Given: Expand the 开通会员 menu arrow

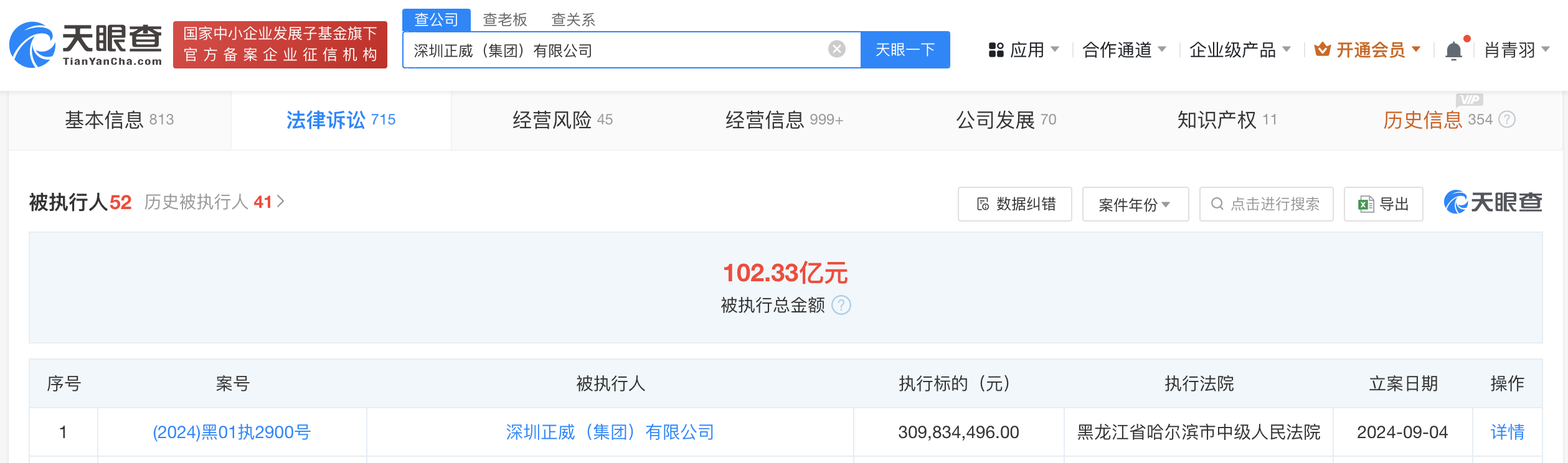Looking at the screenshot, I should [1416, 49].
